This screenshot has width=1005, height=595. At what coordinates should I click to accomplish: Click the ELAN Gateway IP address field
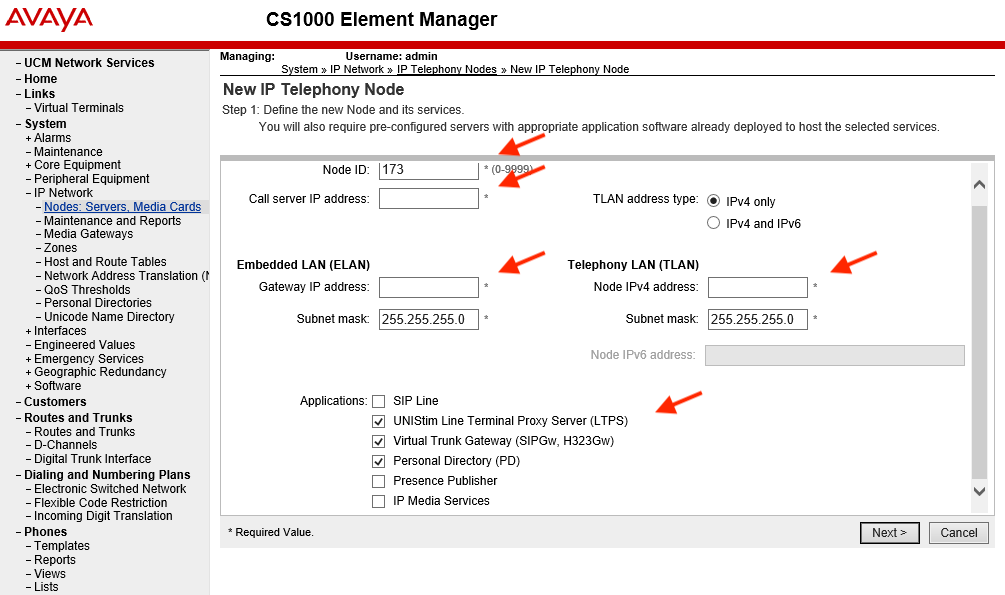429,287
